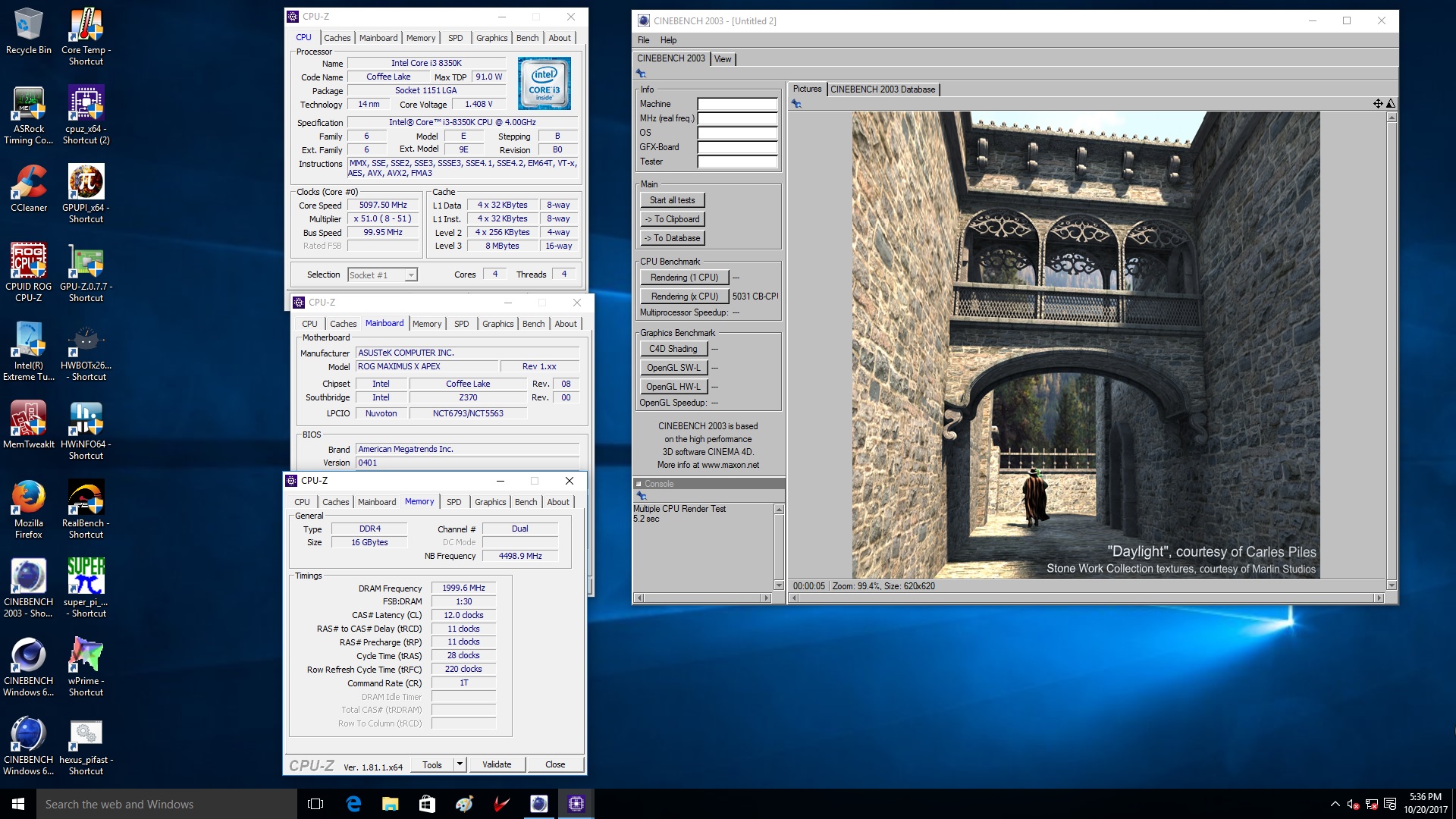Screen dimensions: 1456x819
Task: Click the console vertical scrollbar down arrow
Action: [x=779, y=585]
